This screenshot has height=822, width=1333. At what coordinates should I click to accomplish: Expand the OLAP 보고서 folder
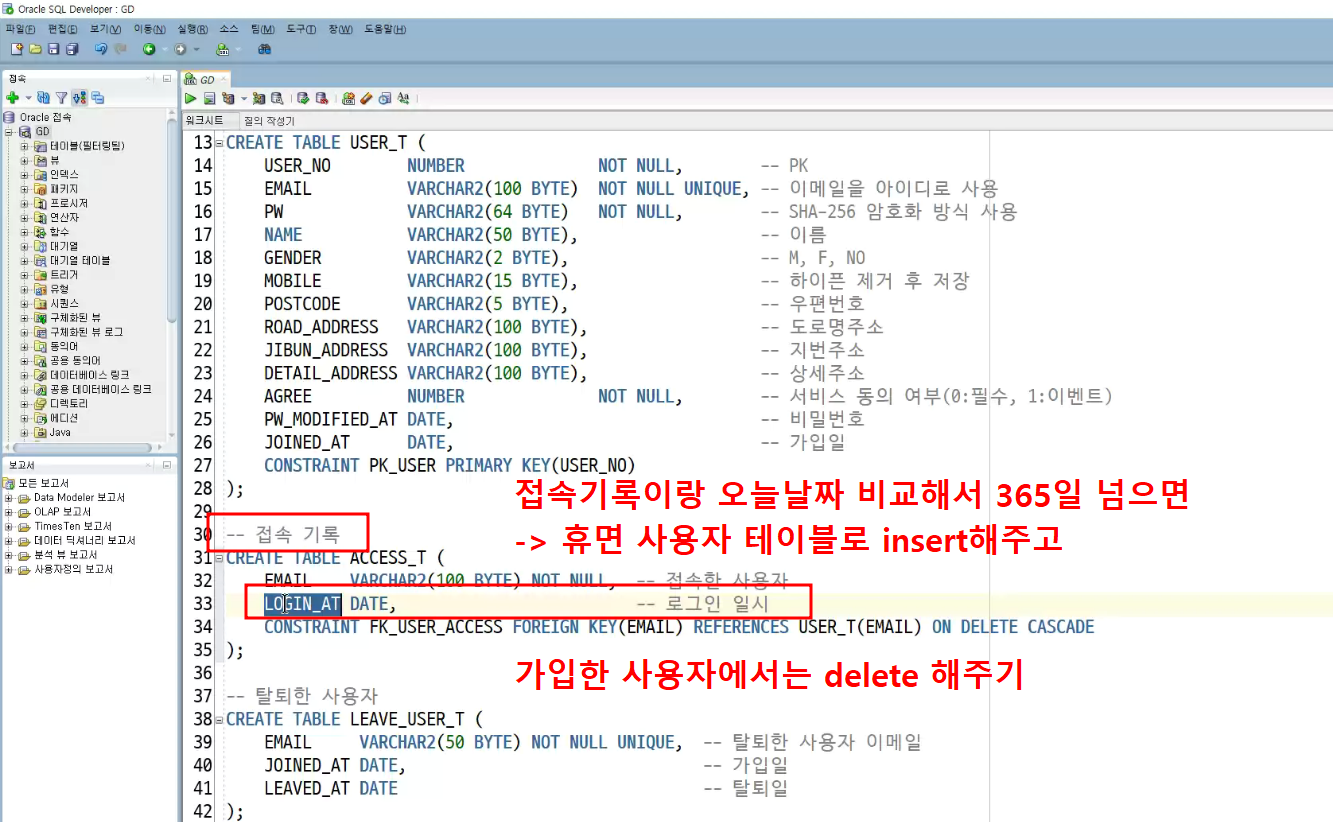pyautogui.click(x=9, y=511)
